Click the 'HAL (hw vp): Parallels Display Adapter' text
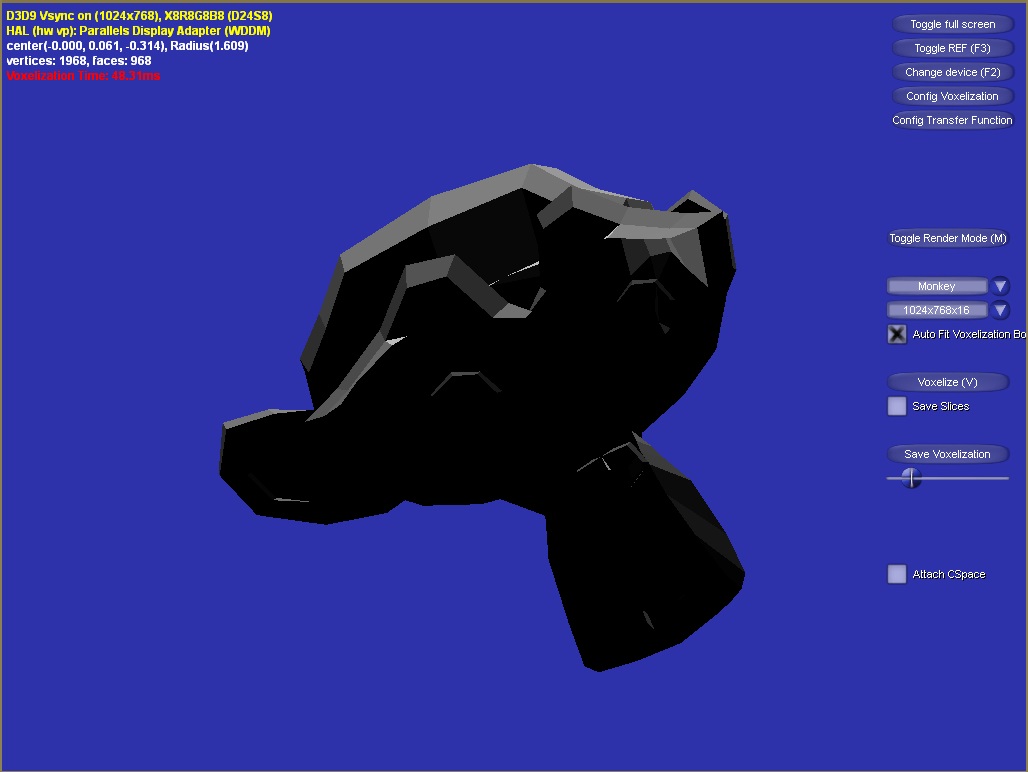 point(138,31)
